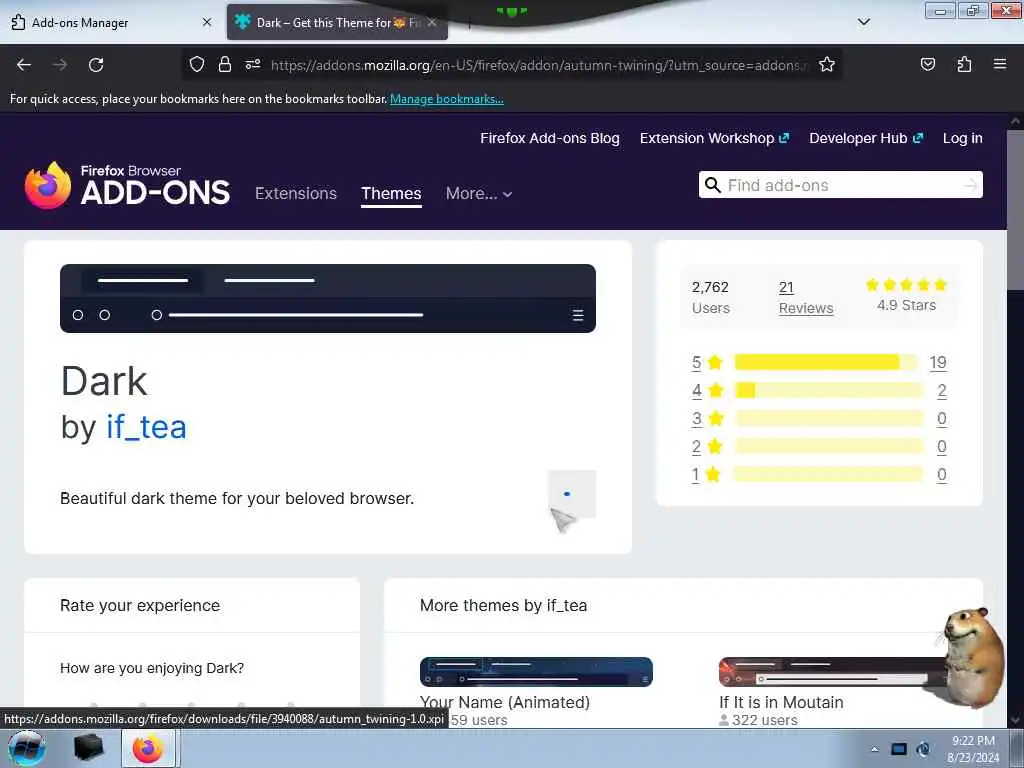Screen dimensions: 1024x768
Task: View 4-star reviews
Action: tap(707, 391)
